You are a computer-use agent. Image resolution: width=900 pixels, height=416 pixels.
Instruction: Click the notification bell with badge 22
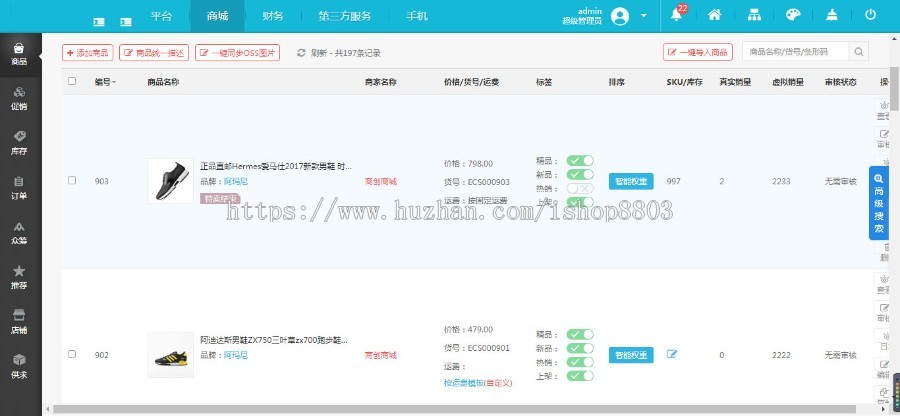[677, 15]
